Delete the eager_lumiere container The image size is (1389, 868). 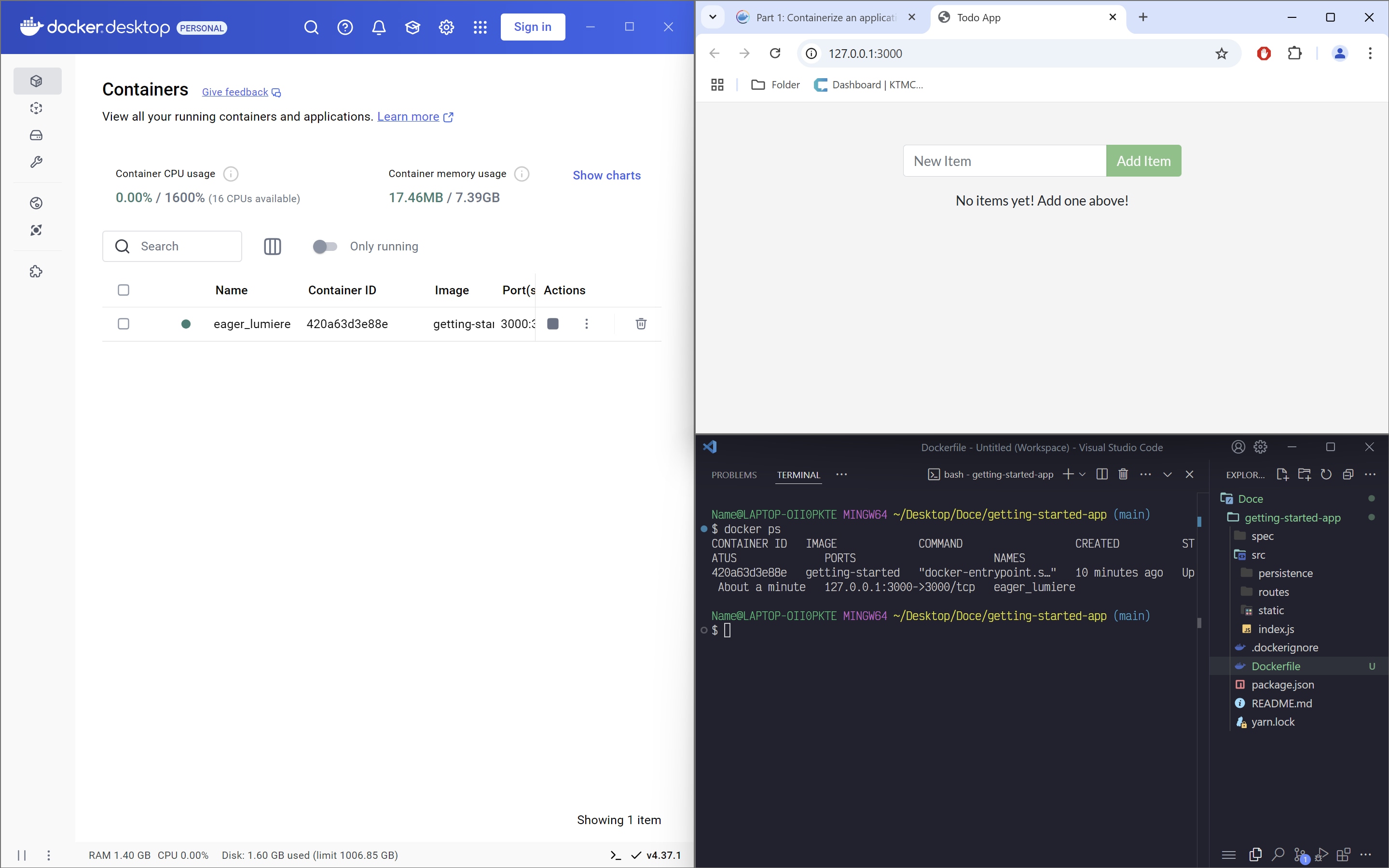[641, 324]
